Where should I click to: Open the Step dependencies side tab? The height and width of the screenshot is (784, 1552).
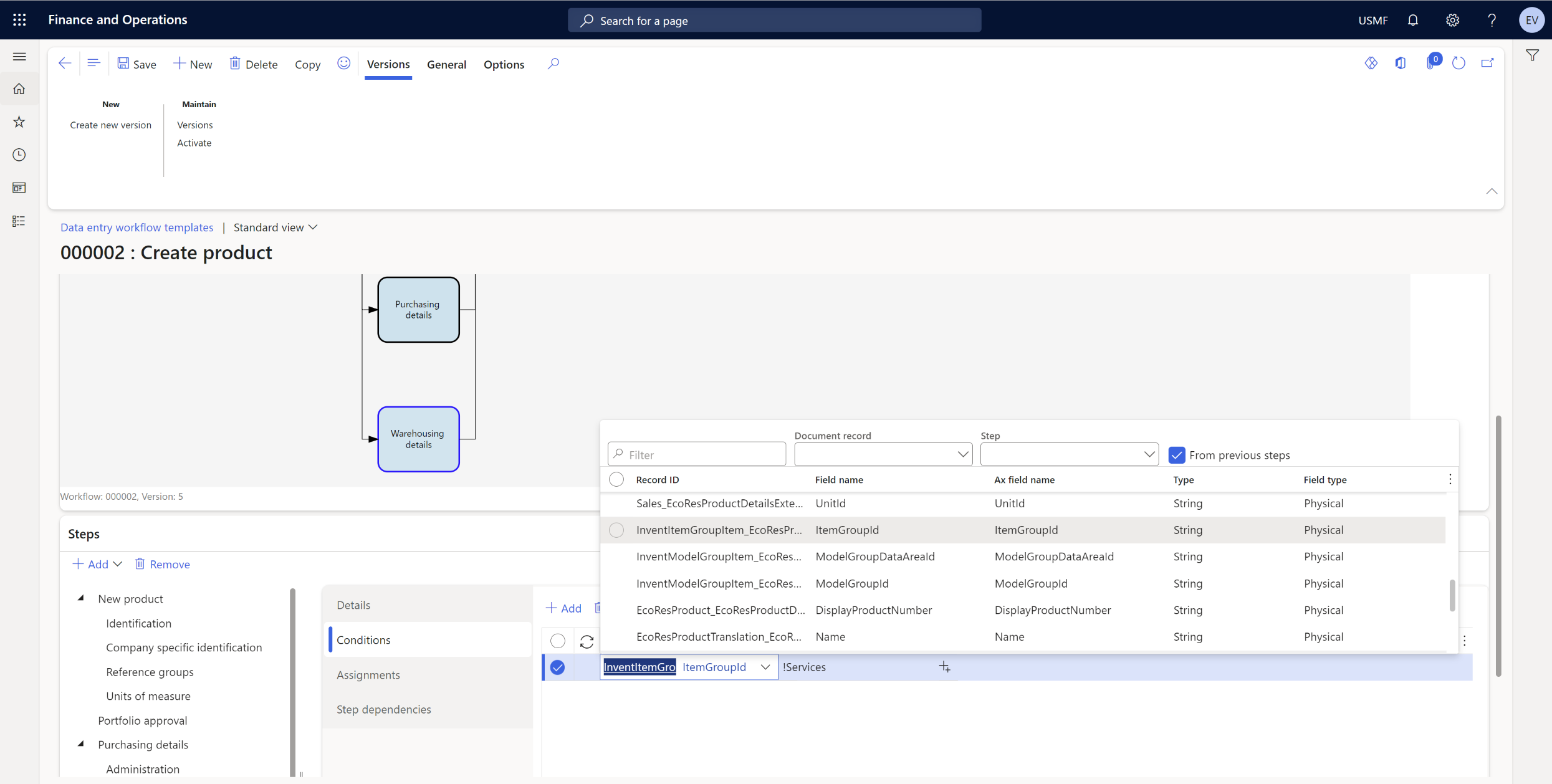(429, 709)
